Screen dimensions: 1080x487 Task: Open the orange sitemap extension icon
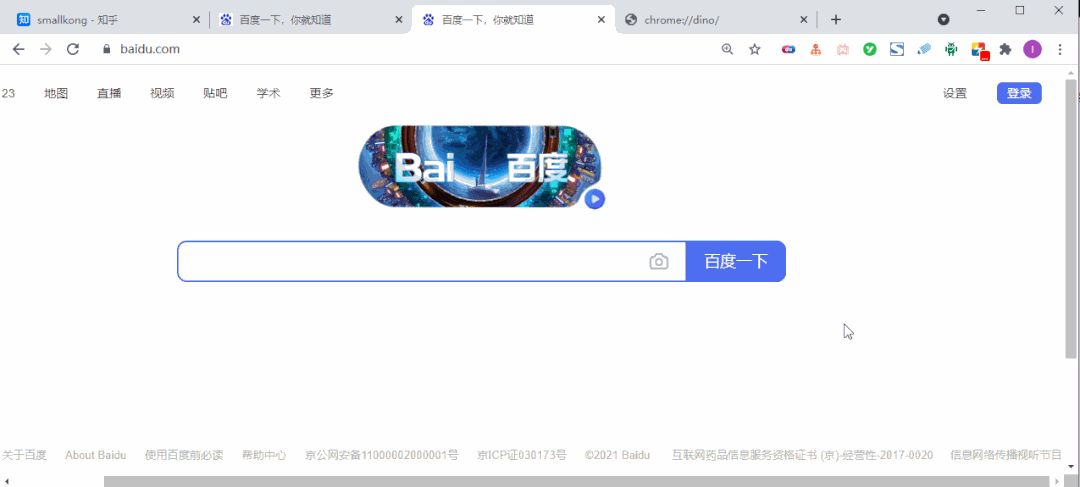pyautogui.click(x=816, y=49)
